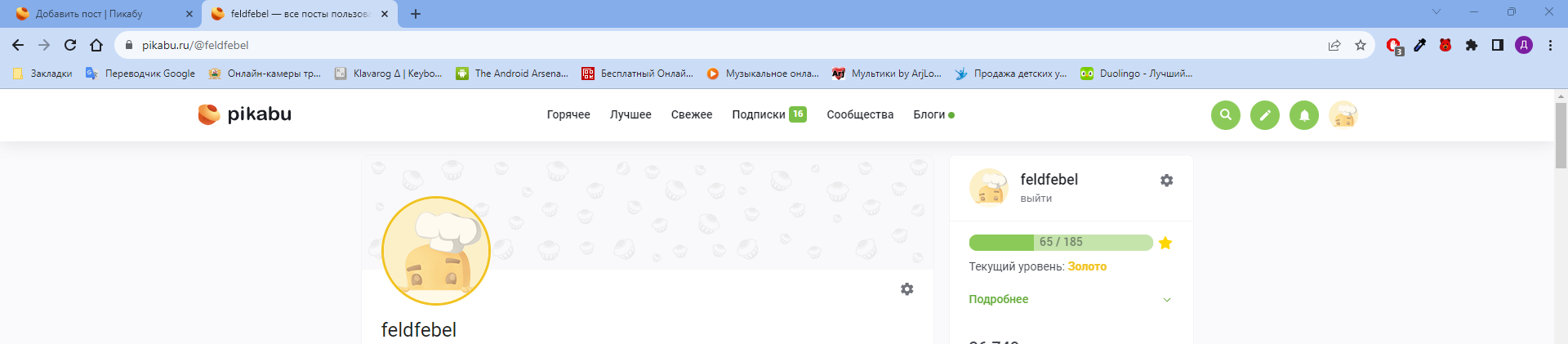Image resolution: width=1568 pixels, height=344 pixels.
Task: Close the feldfebel tab
Action: tap(385, 14)
